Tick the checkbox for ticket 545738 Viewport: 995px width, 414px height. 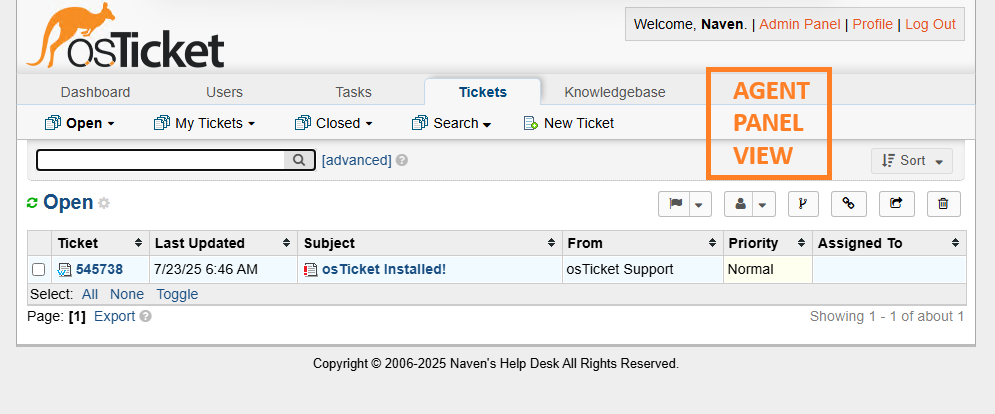click(x=39, y=270)
